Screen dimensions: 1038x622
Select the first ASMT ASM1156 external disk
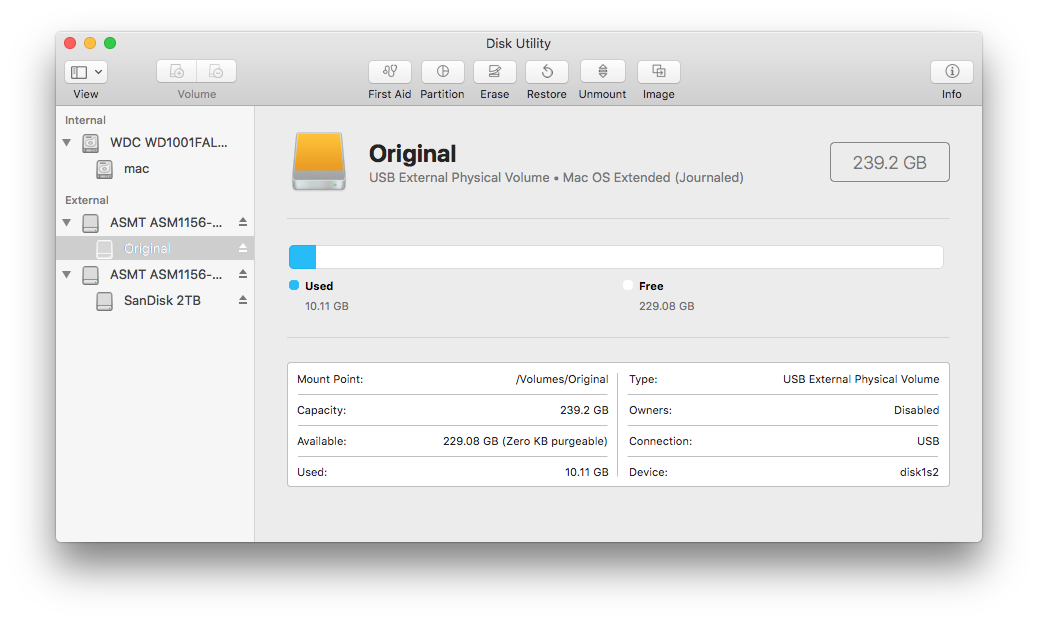point(155,222)
